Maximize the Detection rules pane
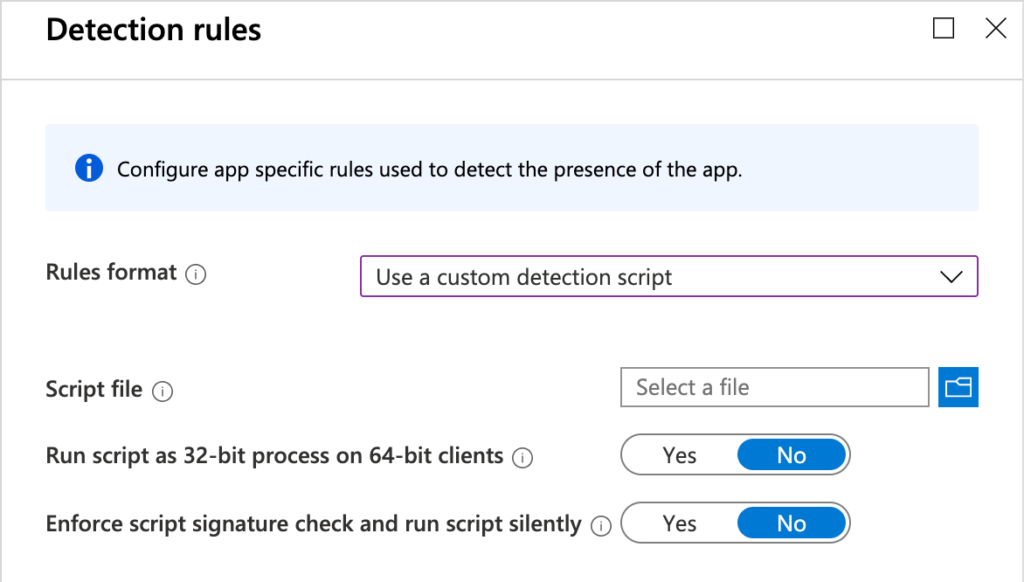Viewport: 1024px width, 582px height. click(x=943, y=28)
